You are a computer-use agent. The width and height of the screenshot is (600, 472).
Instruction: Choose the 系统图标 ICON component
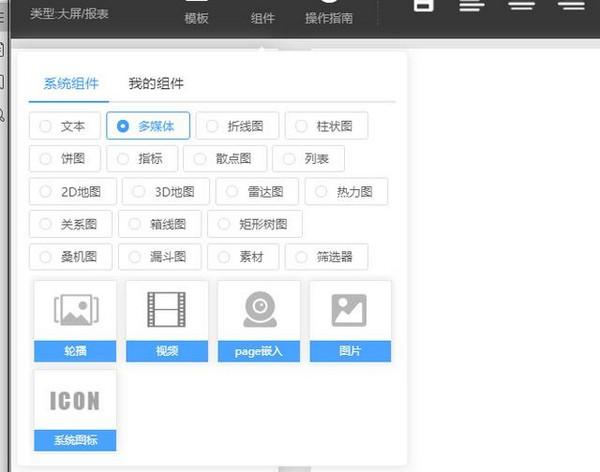point(75,410)
